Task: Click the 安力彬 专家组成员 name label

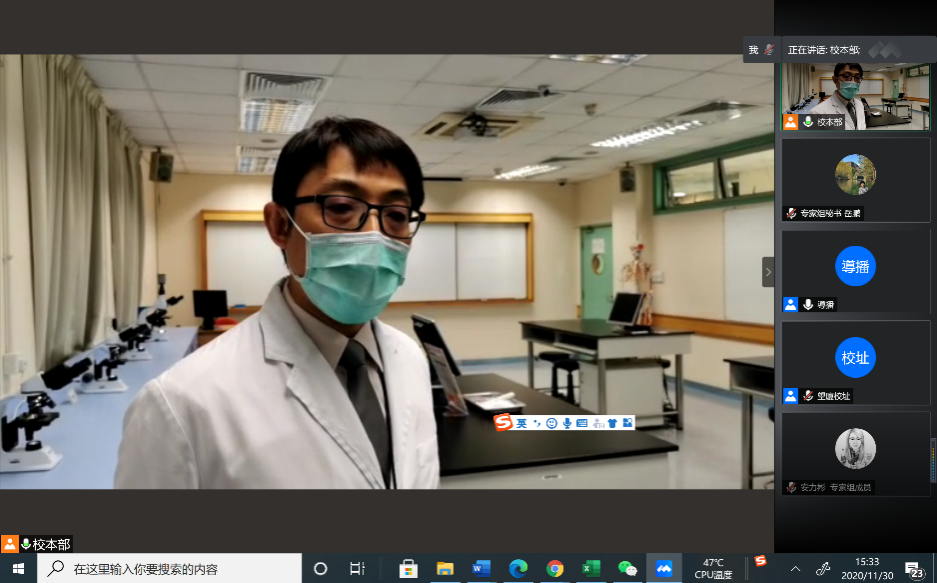Action: (835, 487)
